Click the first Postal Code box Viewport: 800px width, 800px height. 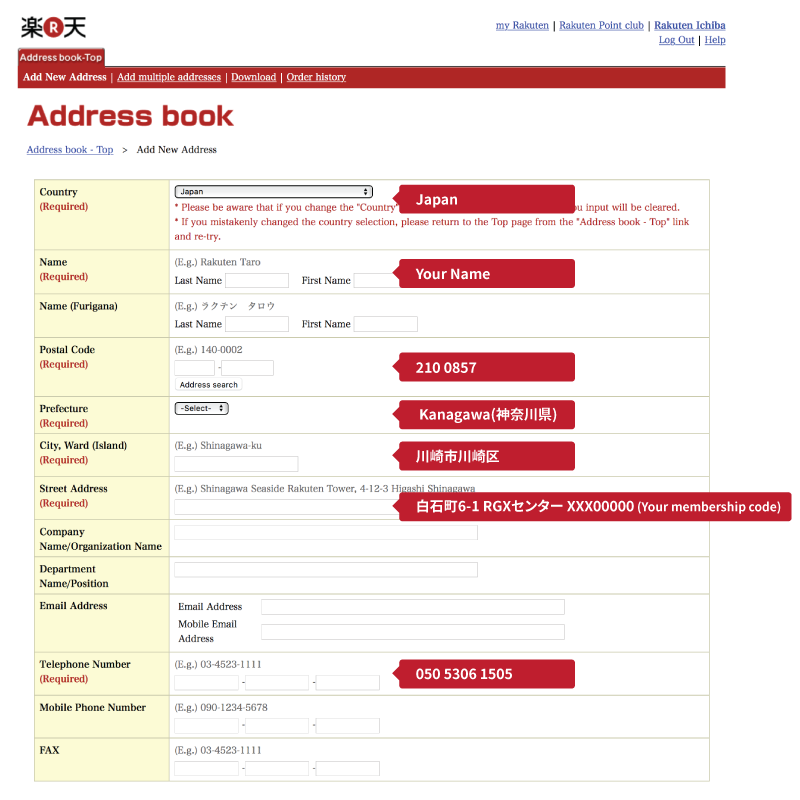[x=194, y=368]
